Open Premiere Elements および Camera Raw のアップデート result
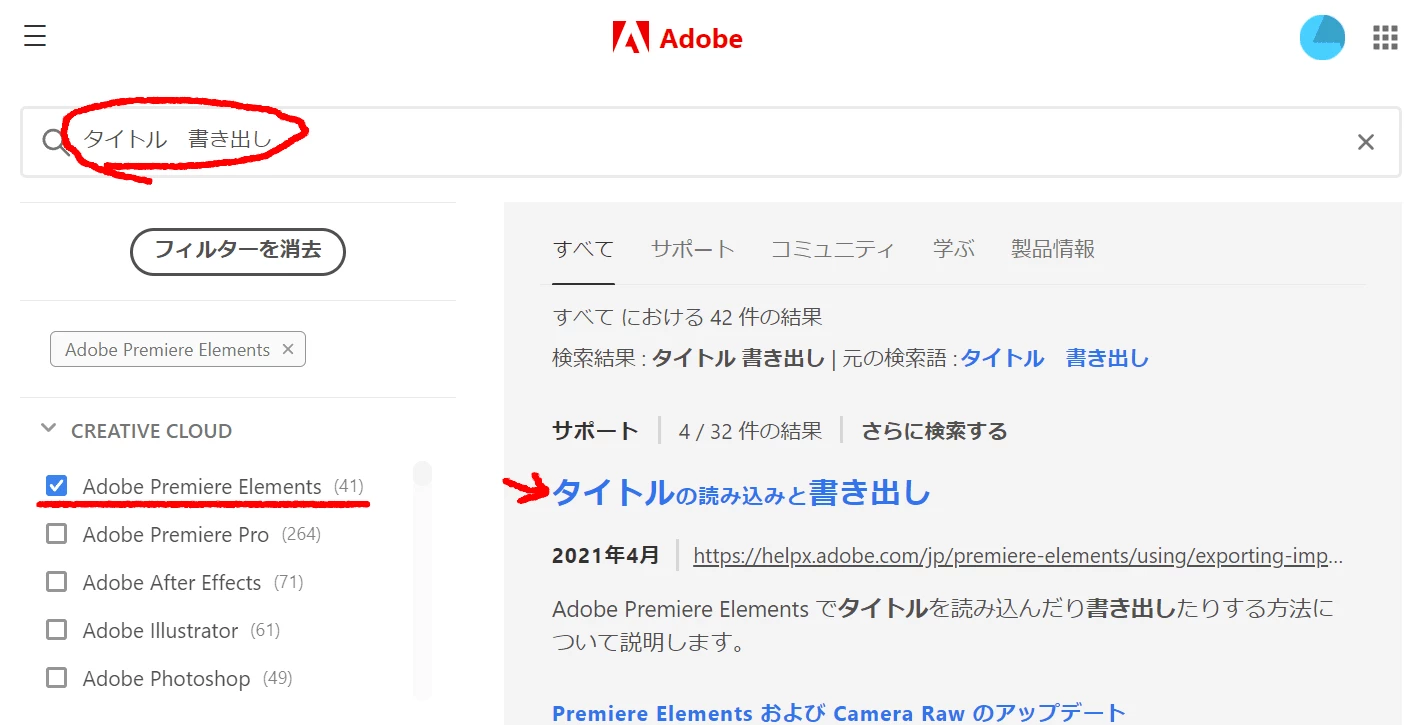The width and height of the screenshot is (1417, 725). click(839, 713)
